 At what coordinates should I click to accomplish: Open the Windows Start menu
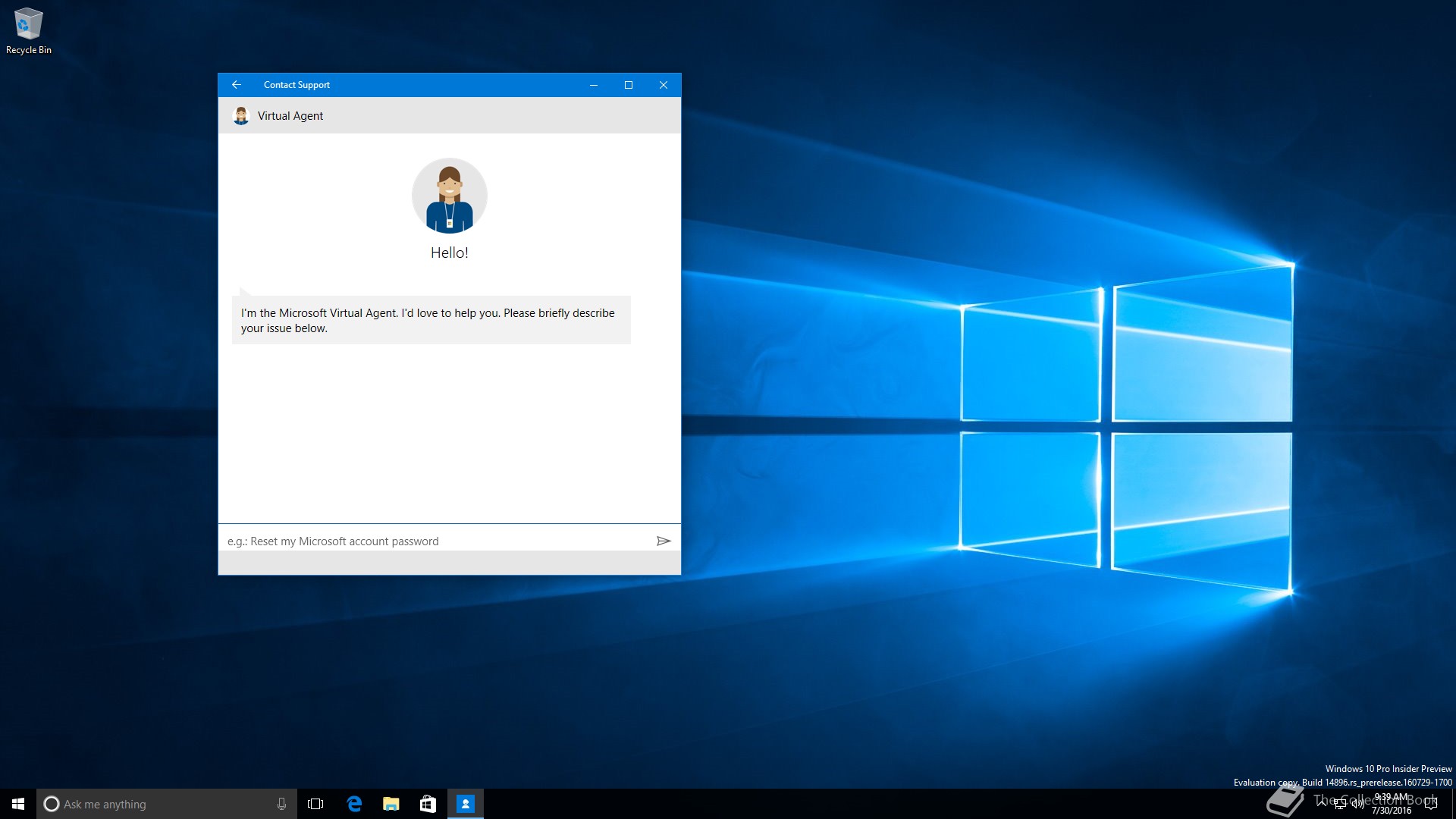click(18, 804)
